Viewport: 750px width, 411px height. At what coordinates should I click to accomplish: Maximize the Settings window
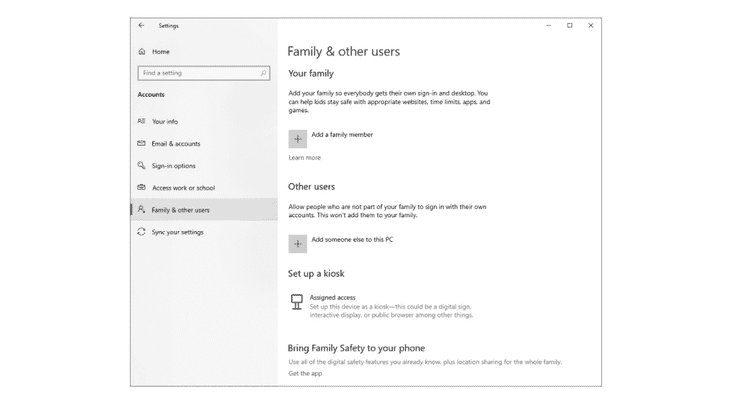pyautogui.click(x=570, y=25)
